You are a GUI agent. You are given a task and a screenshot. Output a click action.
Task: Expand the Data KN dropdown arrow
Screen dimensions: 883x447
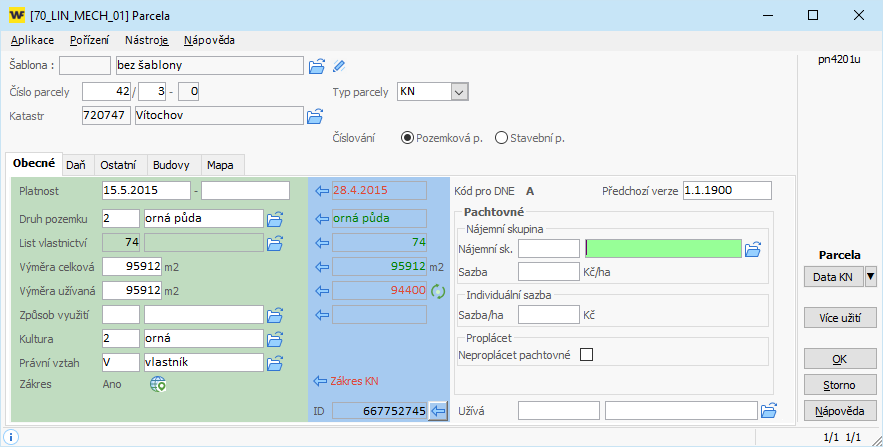tap(870, 276)
